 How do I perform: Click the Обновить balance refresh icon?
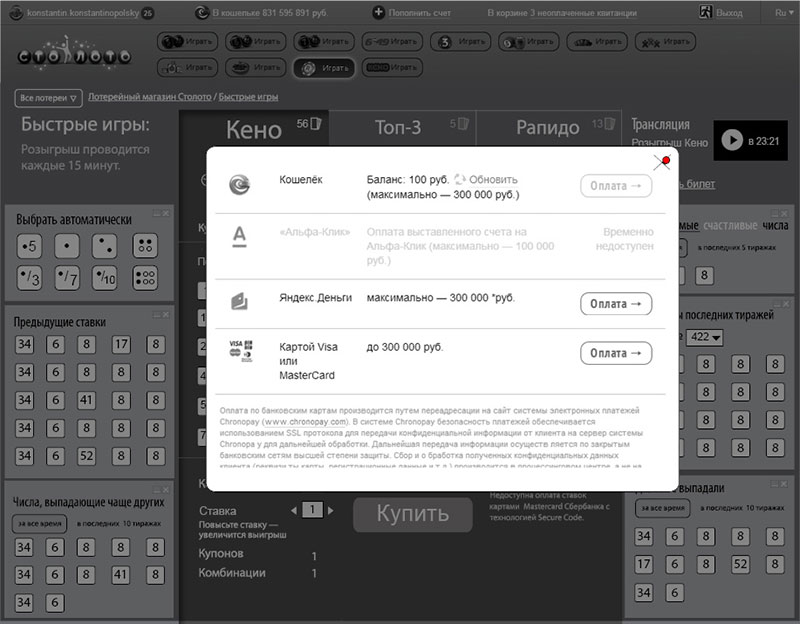(461, 179)
